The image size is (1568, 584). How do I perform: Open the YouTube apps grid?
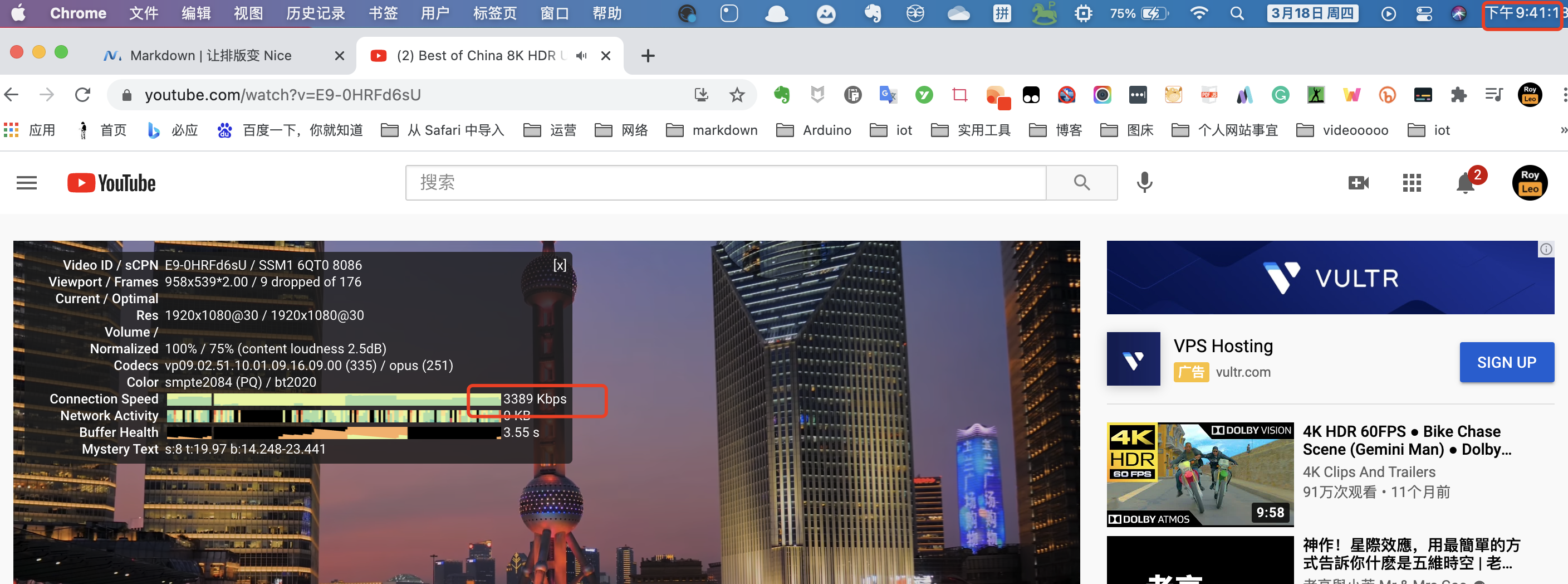[x=1412, y=183]
